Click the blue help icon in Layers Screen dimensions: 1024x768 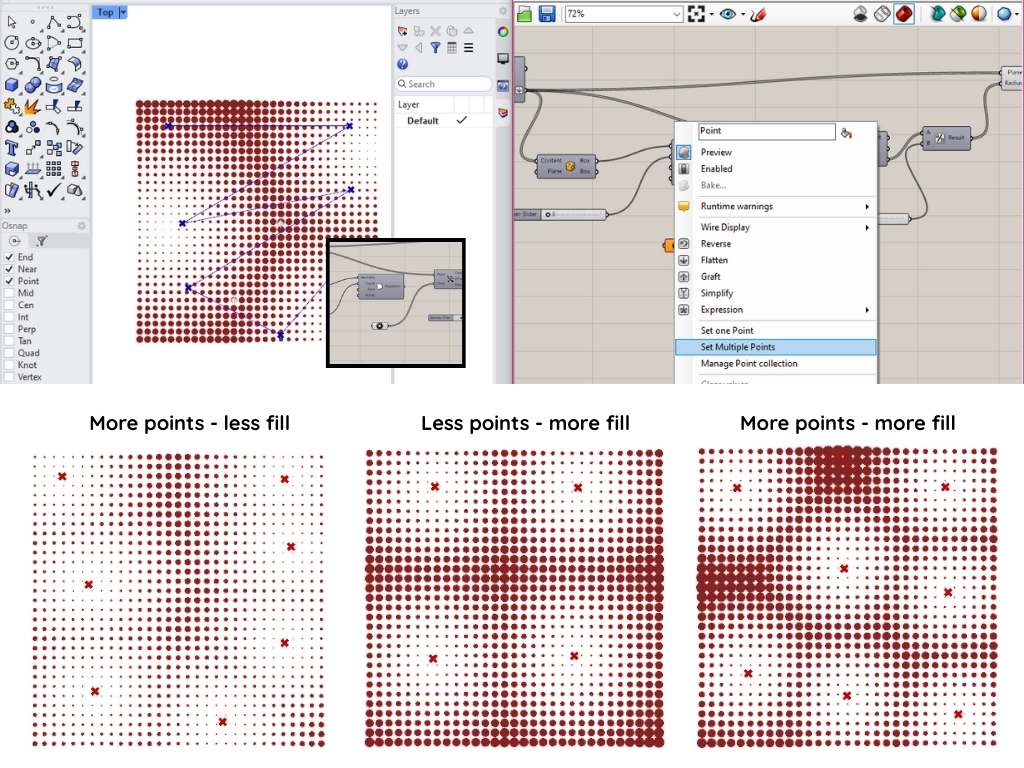click(402, 64)
